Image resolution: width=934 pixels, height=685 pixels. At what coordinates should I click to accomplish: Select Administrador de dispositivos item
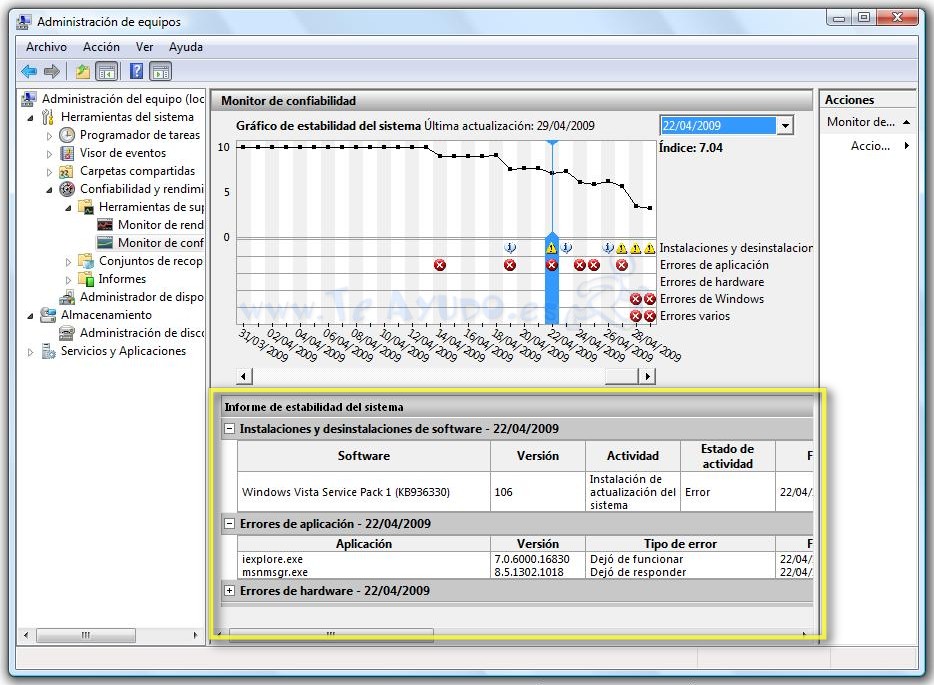[140, 297]
